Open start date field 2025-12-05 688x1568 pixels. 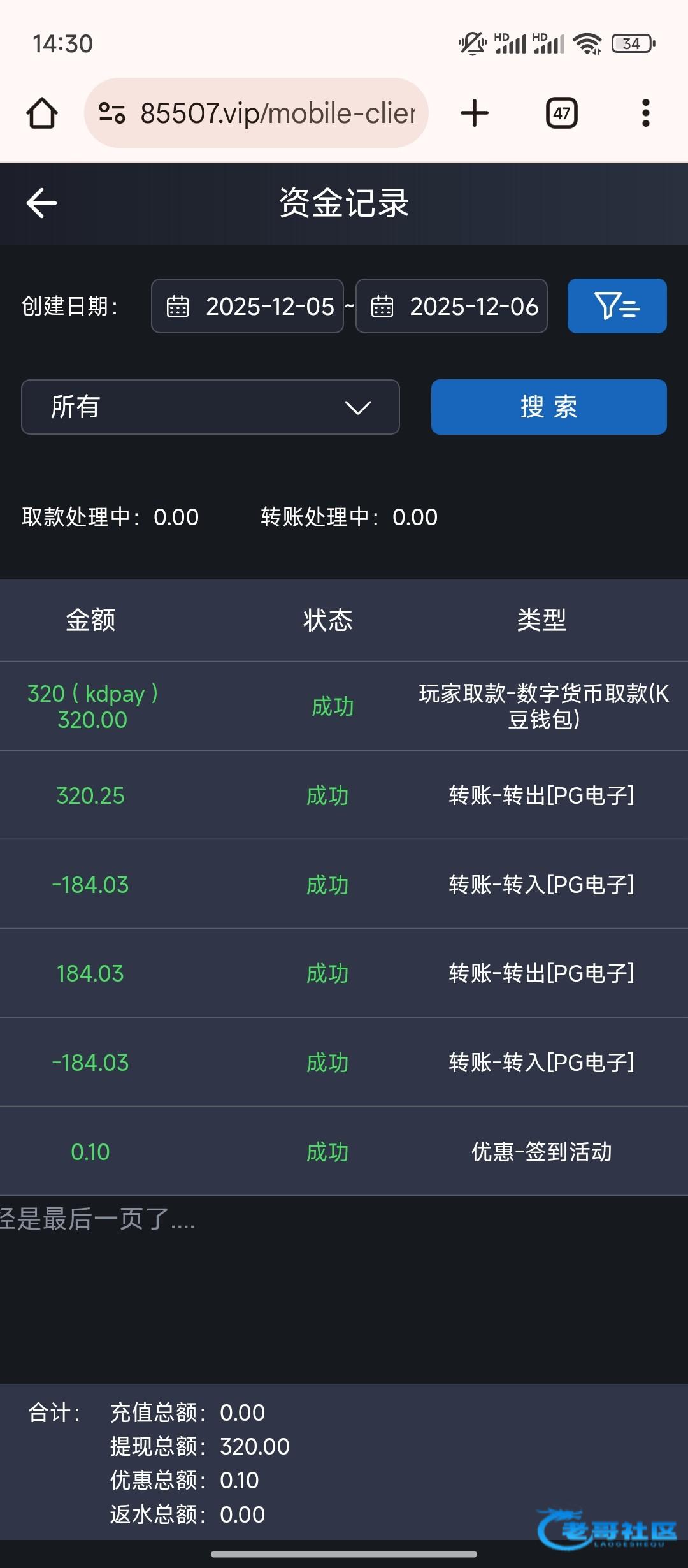click(269, 307)
